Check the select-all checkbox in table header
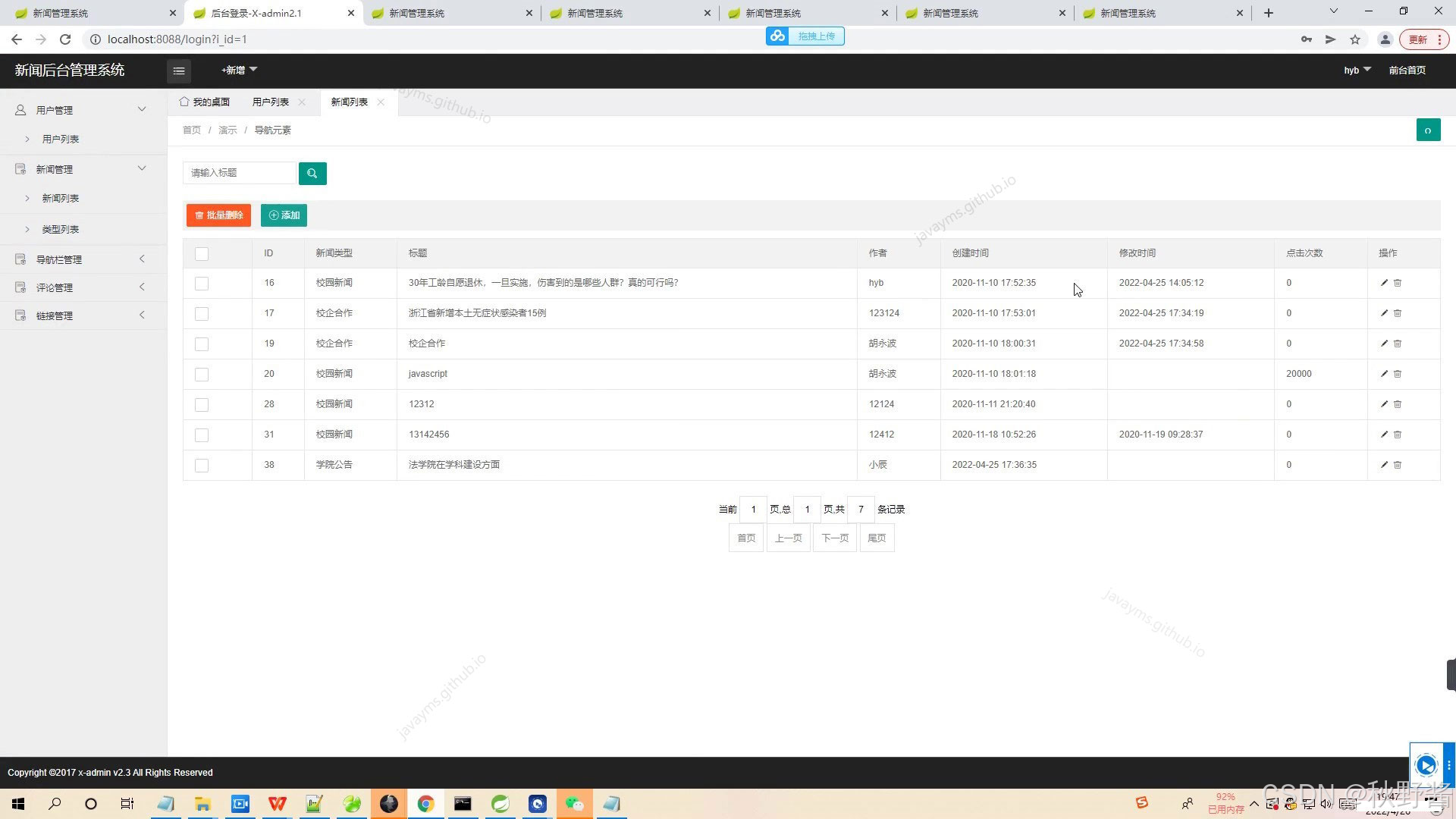This screenshot has height=819, width=1456. [x=202, y=254]
